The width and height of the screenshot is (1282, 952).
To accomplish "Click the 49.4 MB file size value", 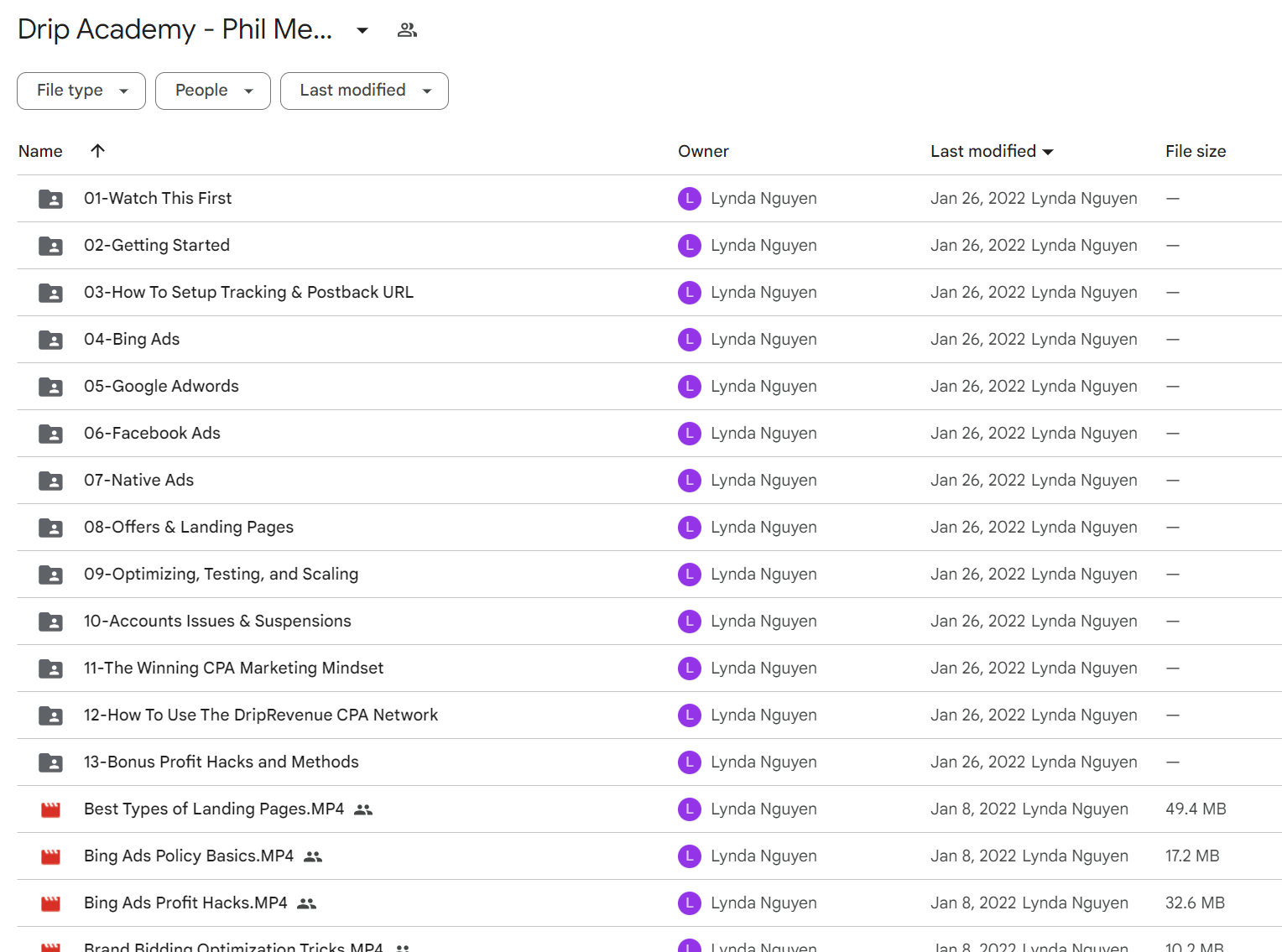I will click(1196, 809).
